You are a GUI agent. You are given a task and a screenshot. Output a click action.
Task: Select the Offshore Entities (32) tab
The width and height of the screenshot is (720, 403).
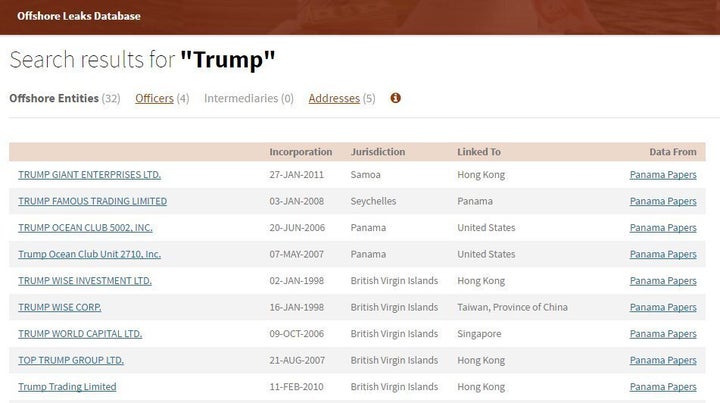coord(65,98)
